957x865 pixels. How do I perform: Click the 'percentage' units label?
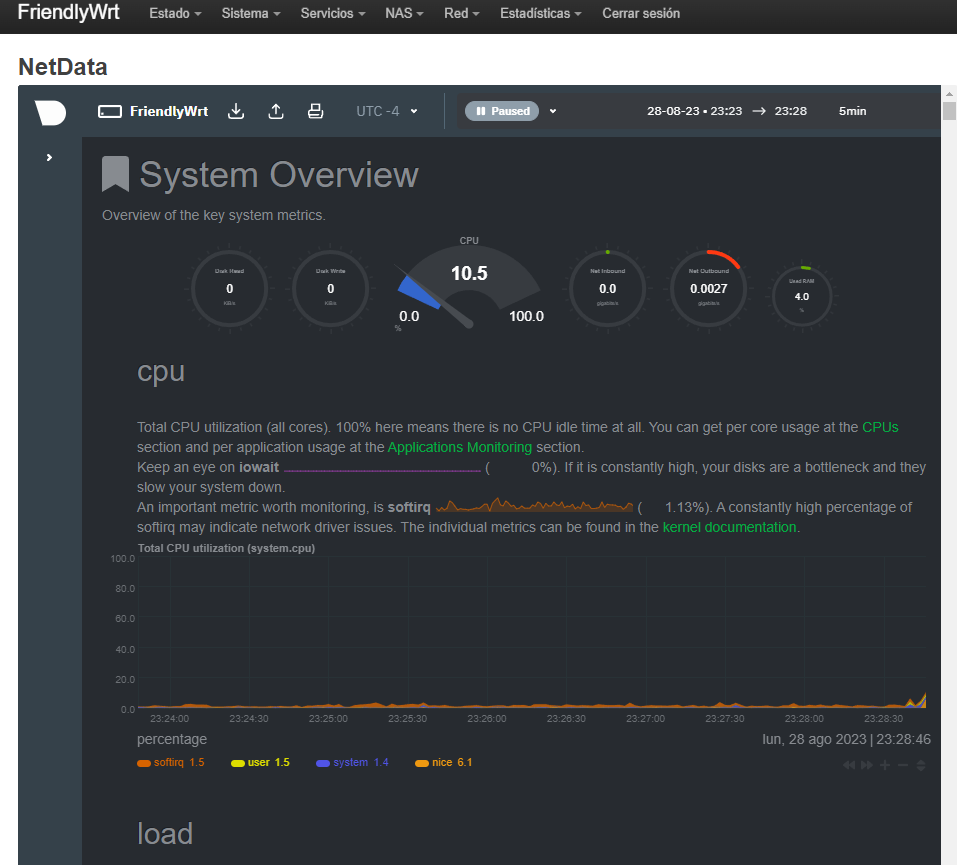click(x=172, y=739)
